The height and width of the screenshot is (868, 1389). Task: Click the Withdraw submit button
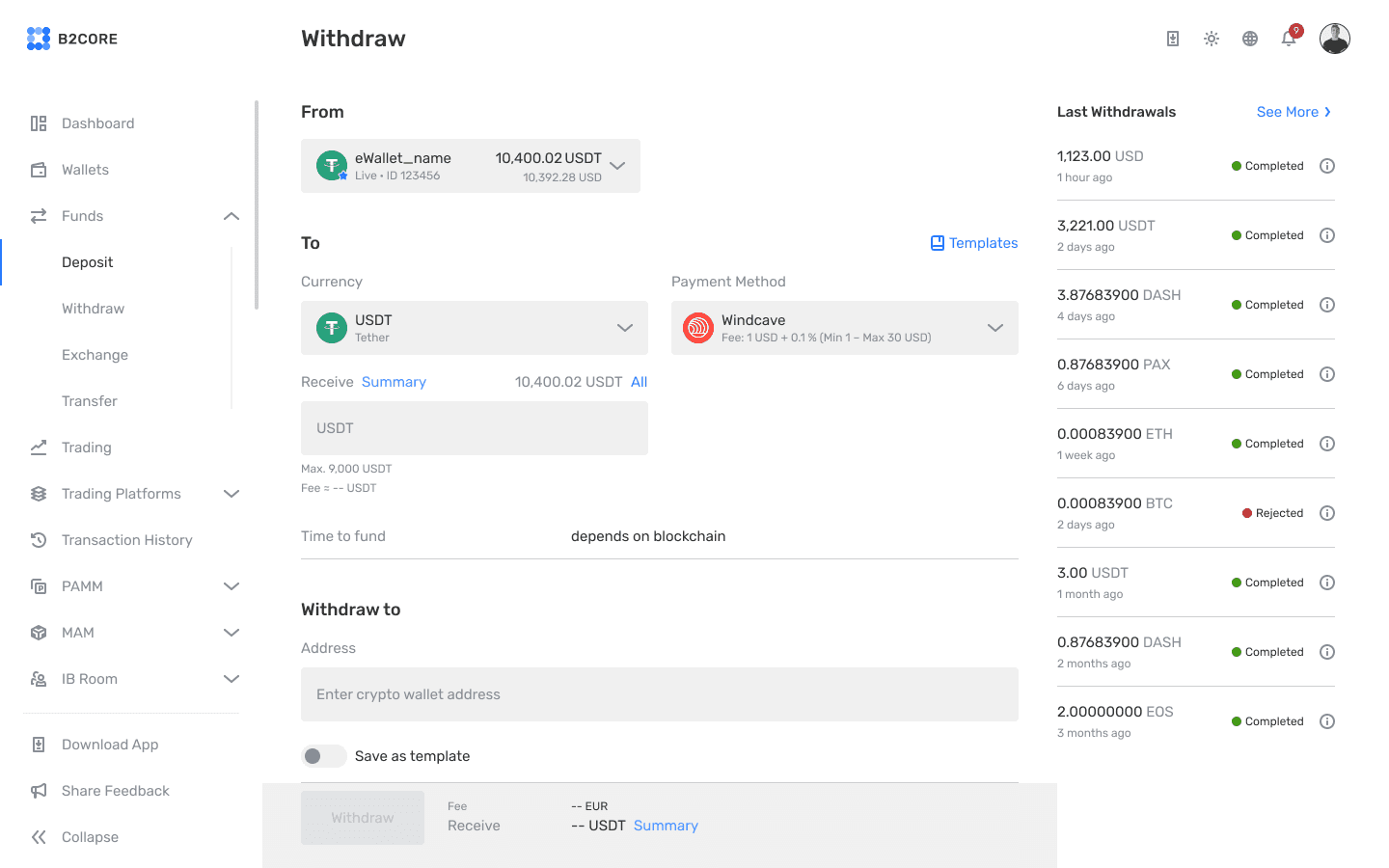pos(363,818)
